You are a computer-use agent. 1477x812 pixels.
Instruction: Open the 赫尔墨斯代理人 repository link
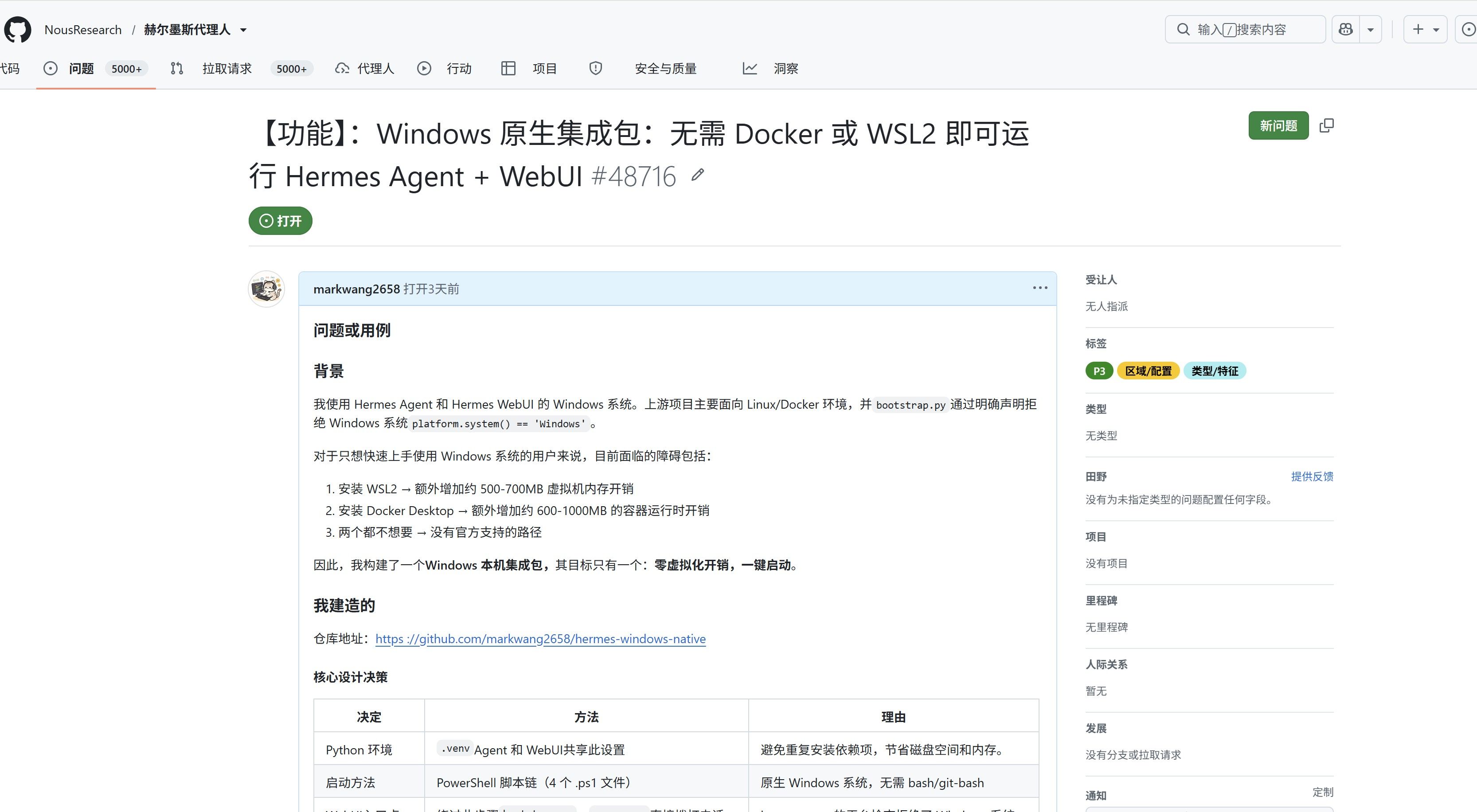187,29
